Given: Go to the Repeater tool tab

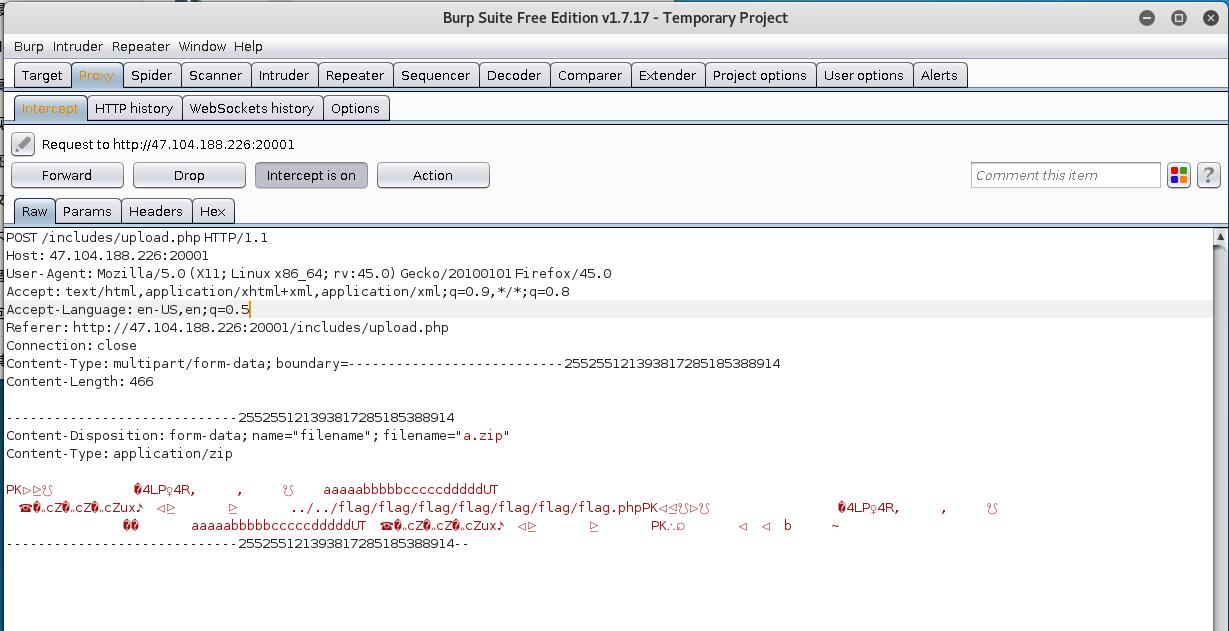Looking at the screenshot, I should (355, 75).
